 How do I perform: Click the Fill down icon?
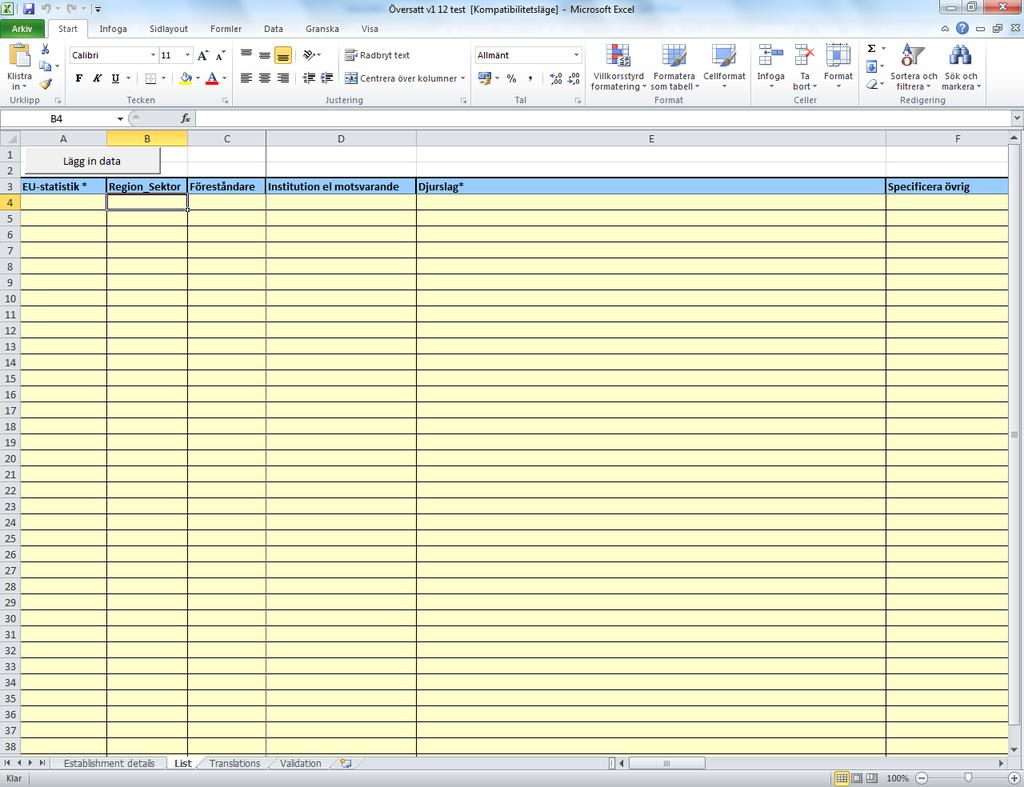click(x=871, y=67)
